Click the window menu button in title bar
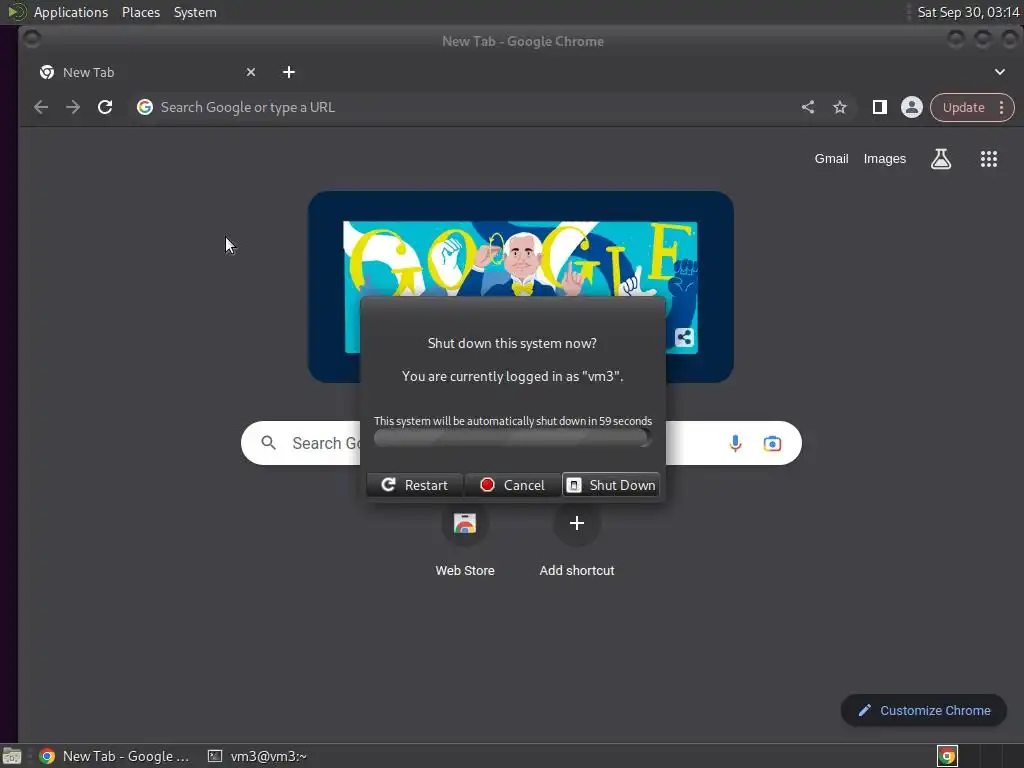The width and height of the screenshot is (1024, 768). pos(31,40)
